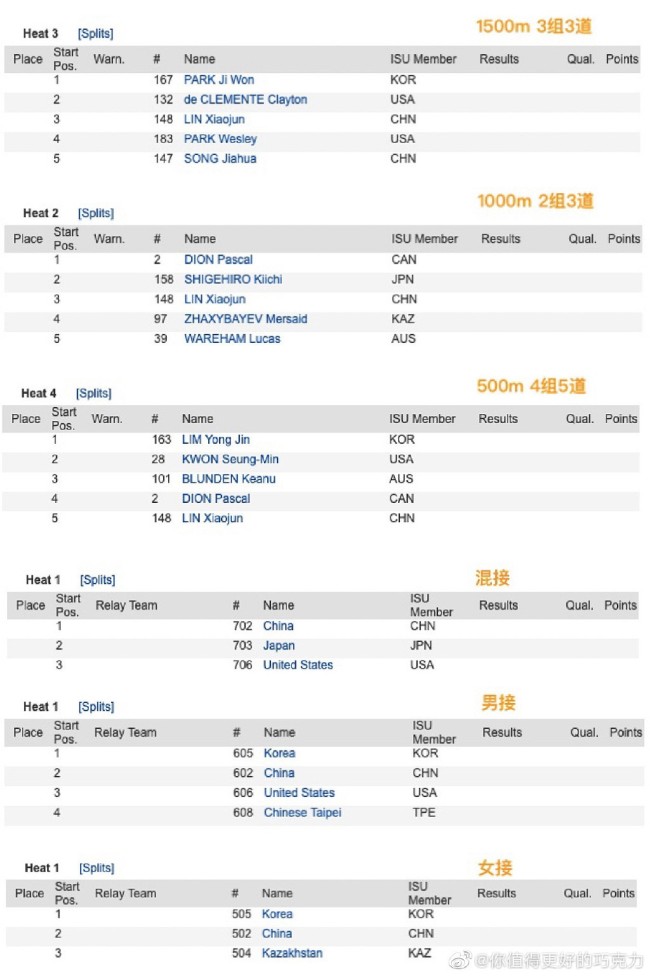Open the Splits link for Heat 4
Viewport: 650px width, 976px height.
94,393
